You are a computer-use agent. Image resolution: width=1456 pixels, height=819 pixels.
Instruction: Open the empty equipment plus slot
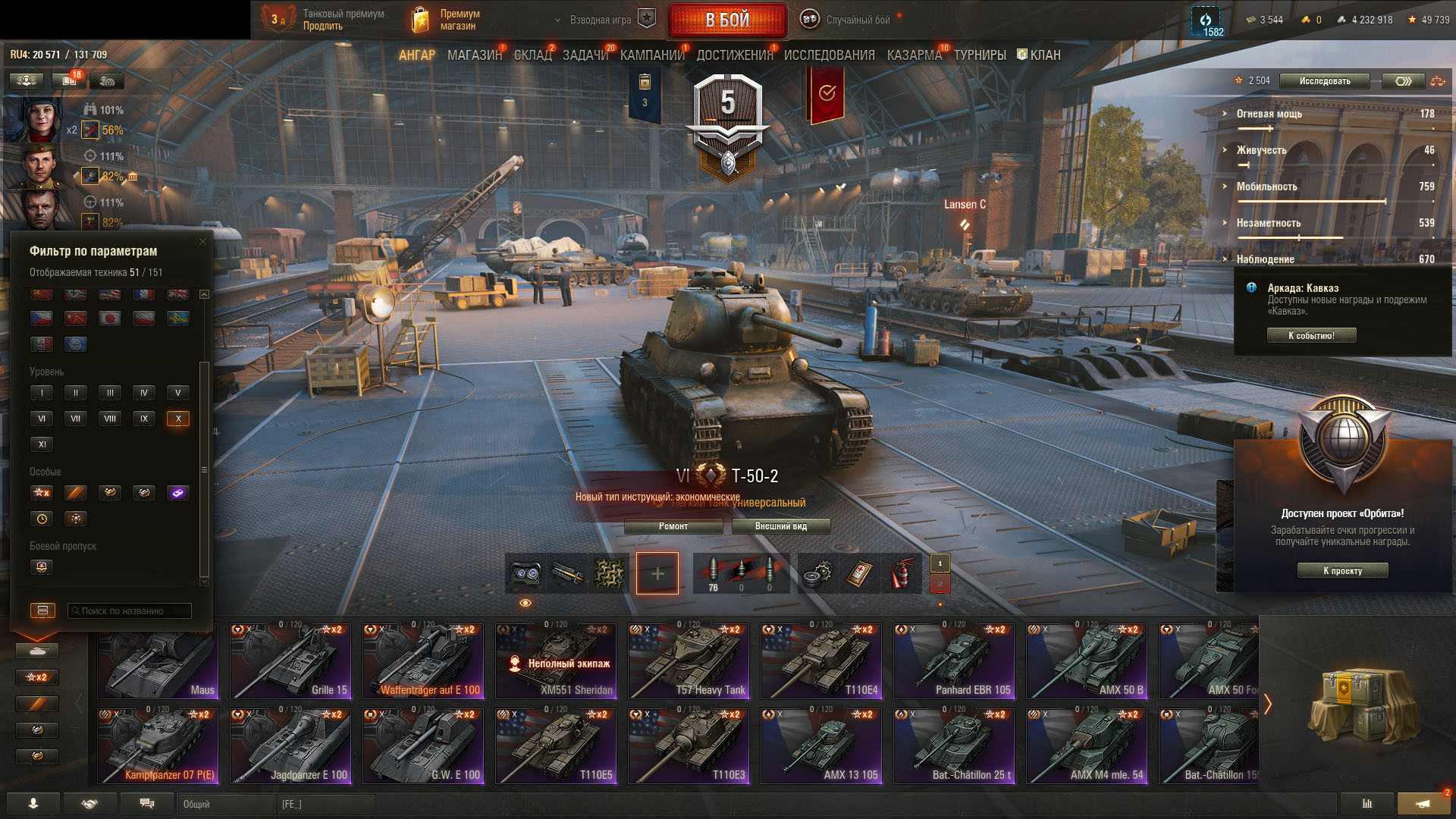point(657,573)
